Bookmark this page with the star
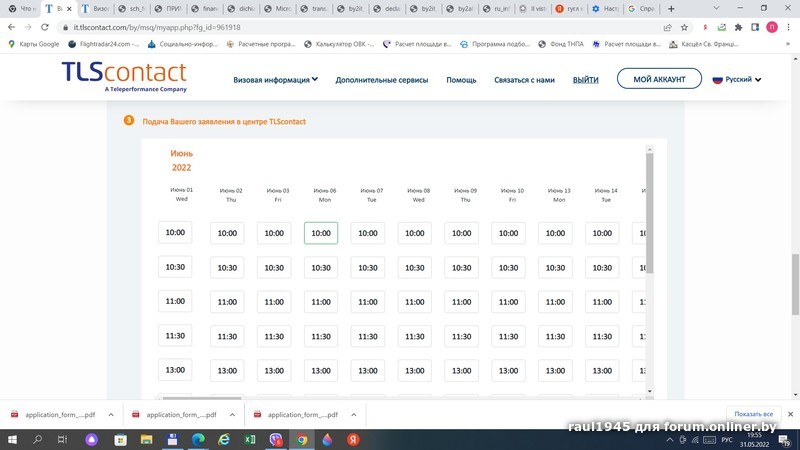Viewport: 800px width, 450px height. 684,28
